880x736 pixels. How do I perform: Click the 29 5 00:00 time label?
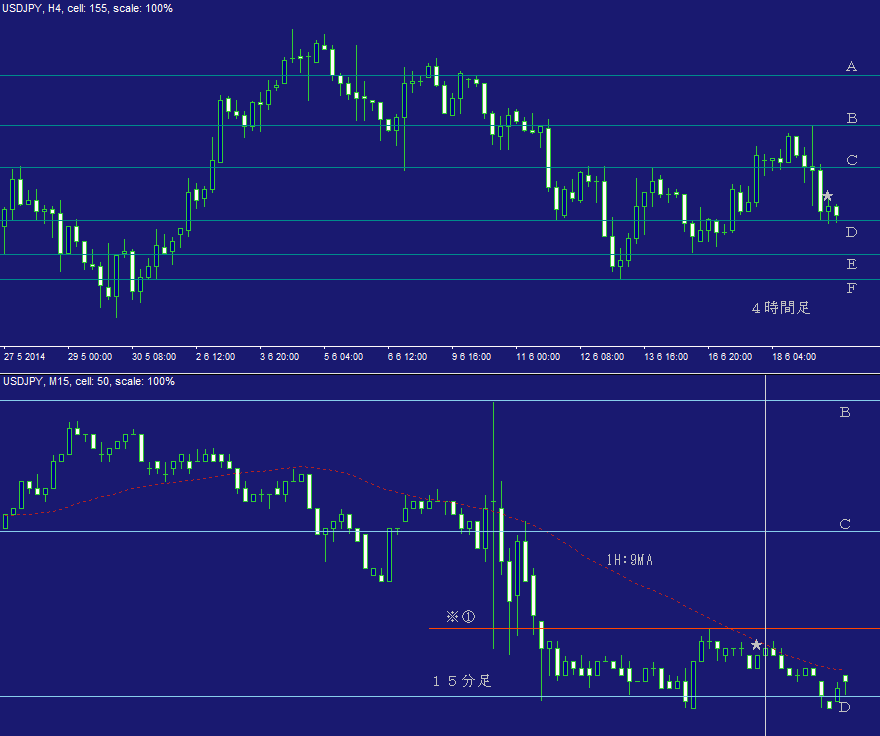click(90, 356)
